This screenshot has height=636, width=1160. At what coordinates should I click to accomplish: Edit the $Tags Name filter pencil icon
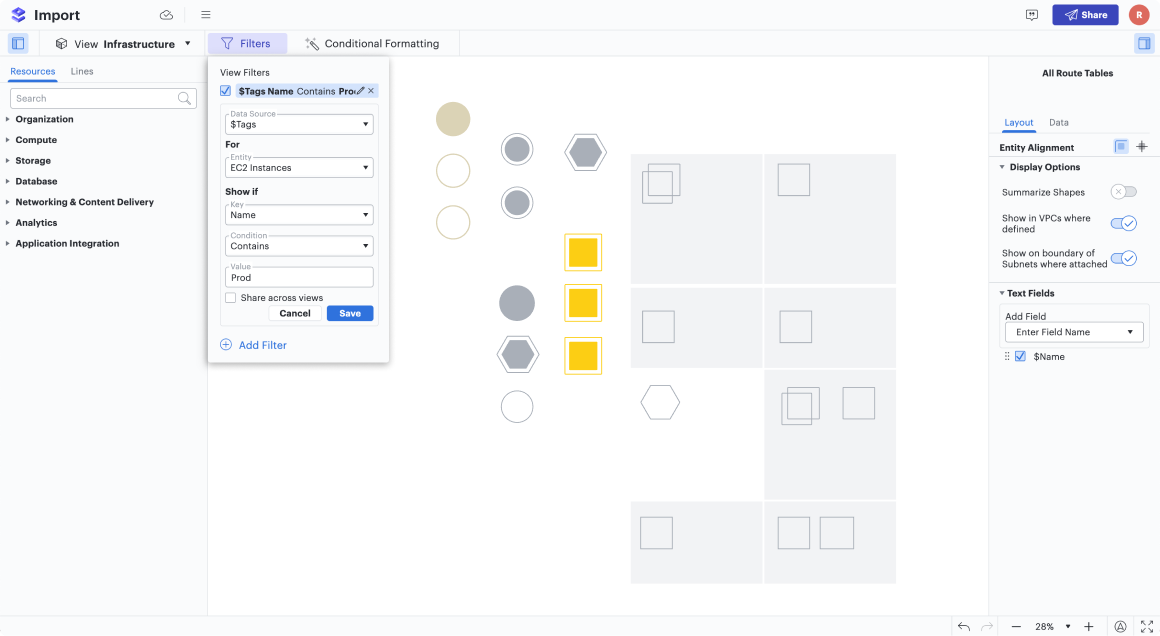360,91
